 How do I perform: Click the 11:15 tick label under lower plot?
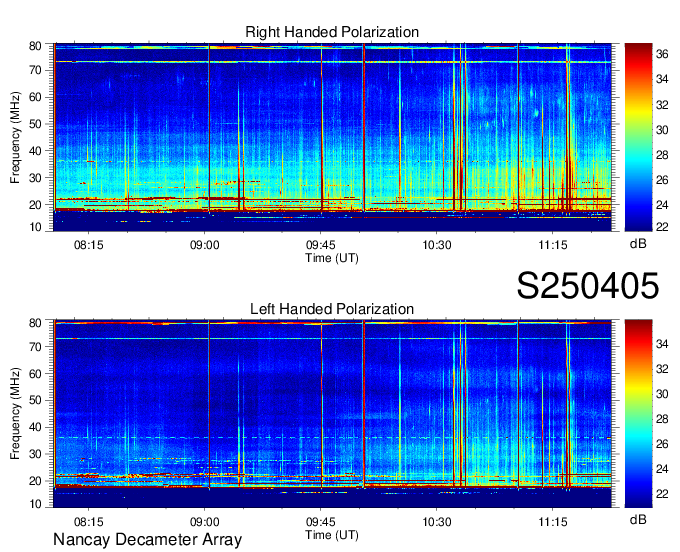(553, 522)
